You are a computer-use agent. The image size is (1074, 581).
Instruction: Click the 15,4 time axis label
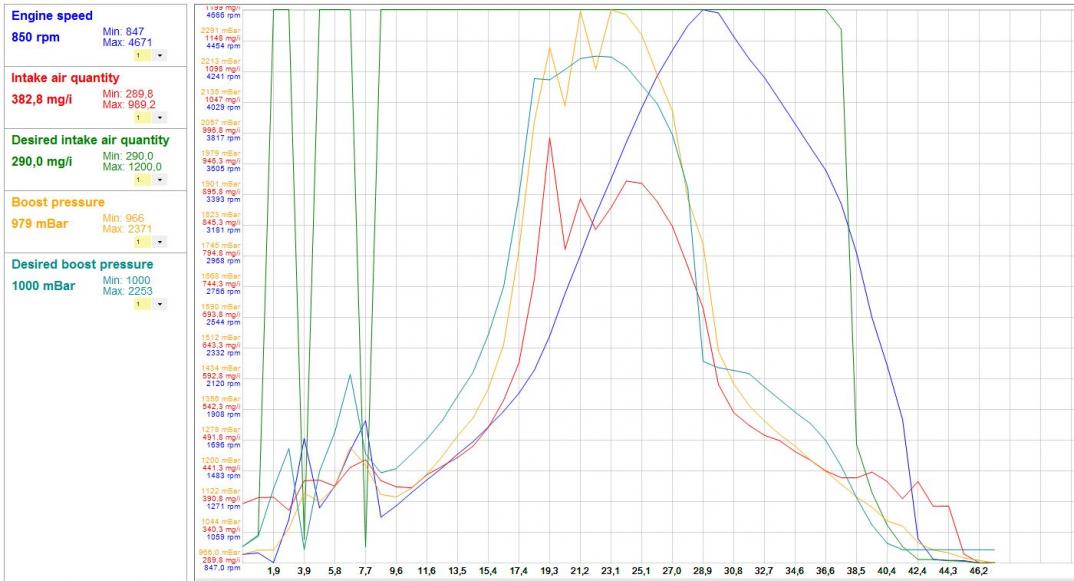tap(488, 571)
